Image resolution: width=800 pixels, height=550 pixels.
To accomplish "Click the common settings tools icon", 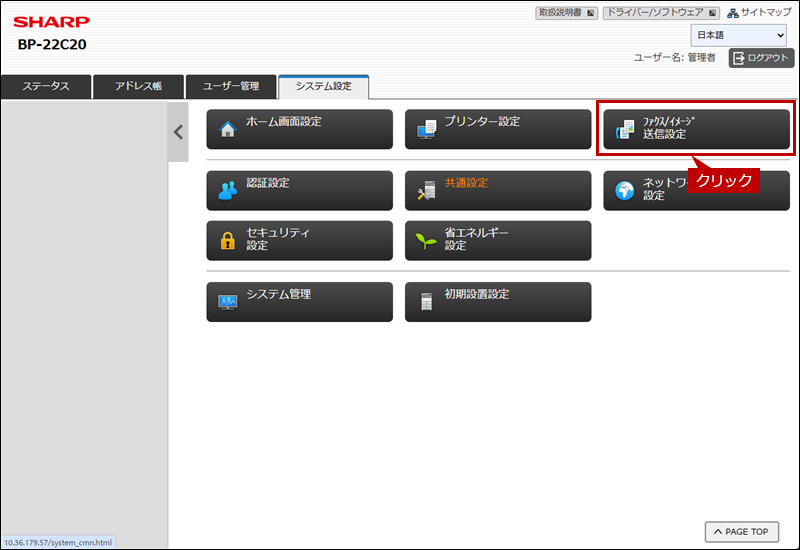I will tap(426, 191).
